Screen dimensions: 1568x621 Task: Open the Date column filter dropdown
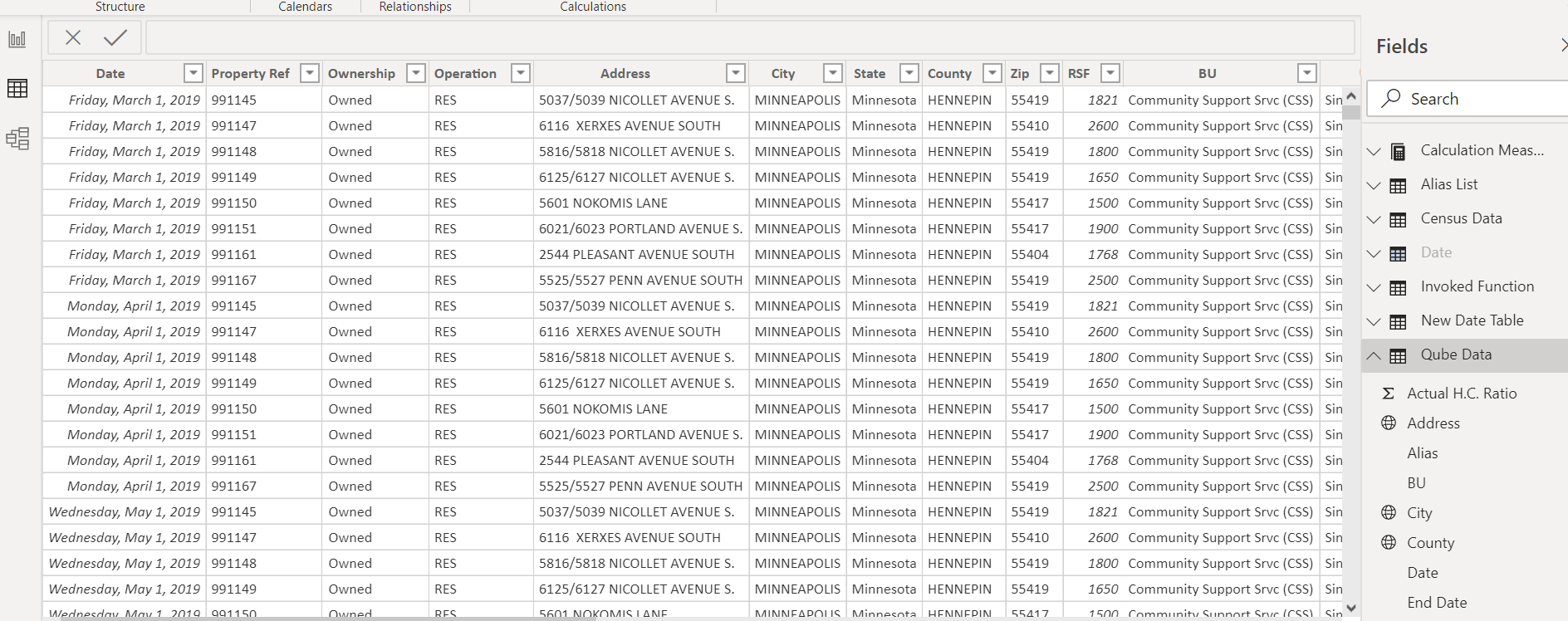coord(193,73)
